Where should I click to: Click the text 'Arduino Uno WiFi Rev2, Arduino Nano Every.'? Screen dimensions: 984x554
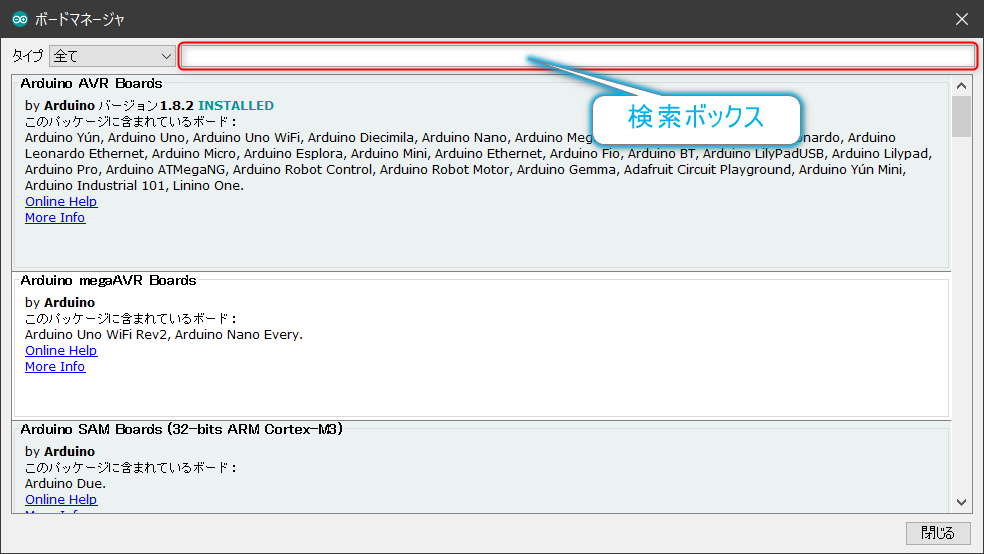tap(164, 334)
